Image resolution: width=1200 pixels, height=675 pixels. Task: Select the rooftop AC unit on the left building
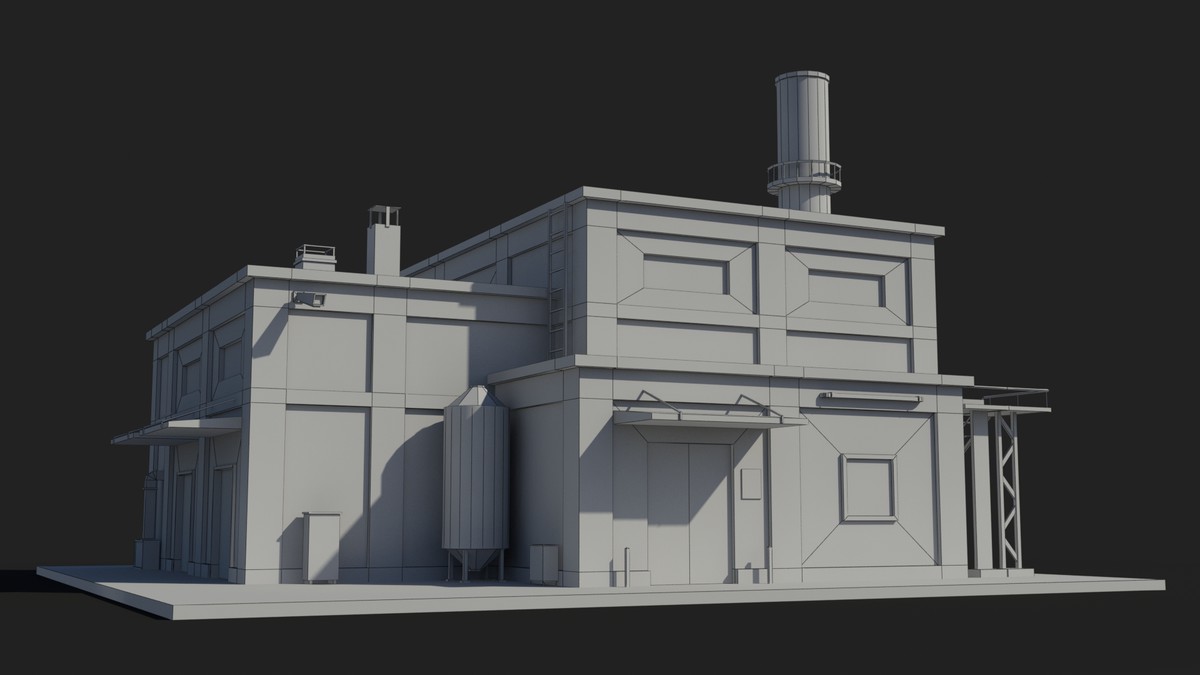(315, 257)
